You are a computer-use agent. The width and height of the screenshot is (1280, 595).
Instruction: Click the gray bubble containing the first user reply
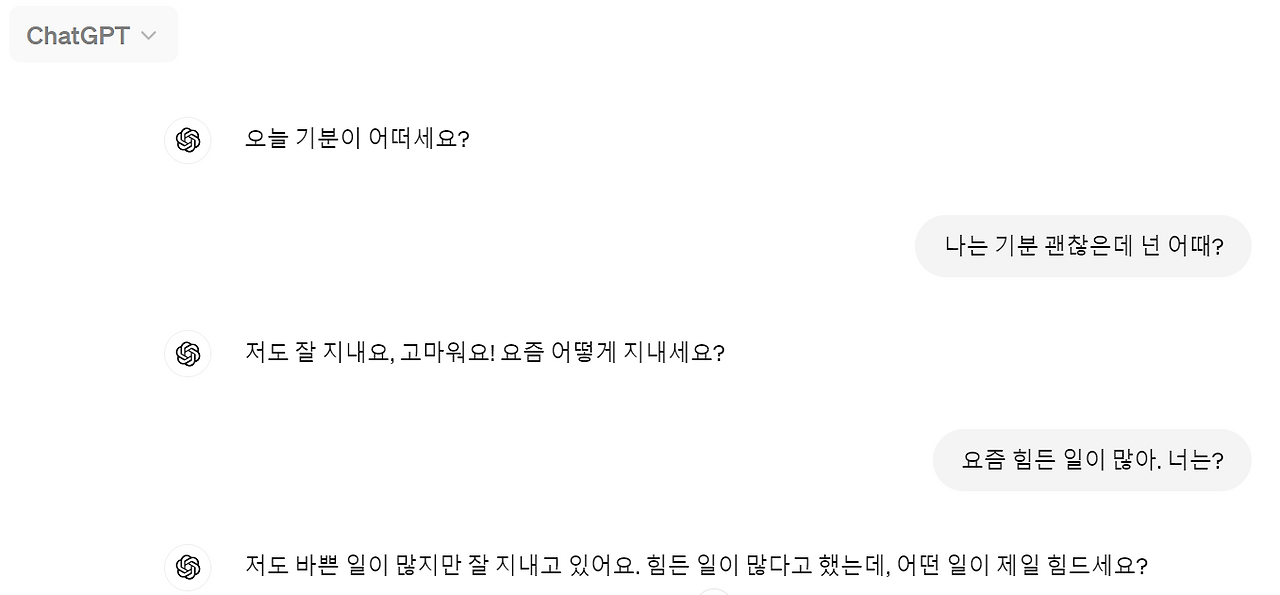(x=1083, y=246)
